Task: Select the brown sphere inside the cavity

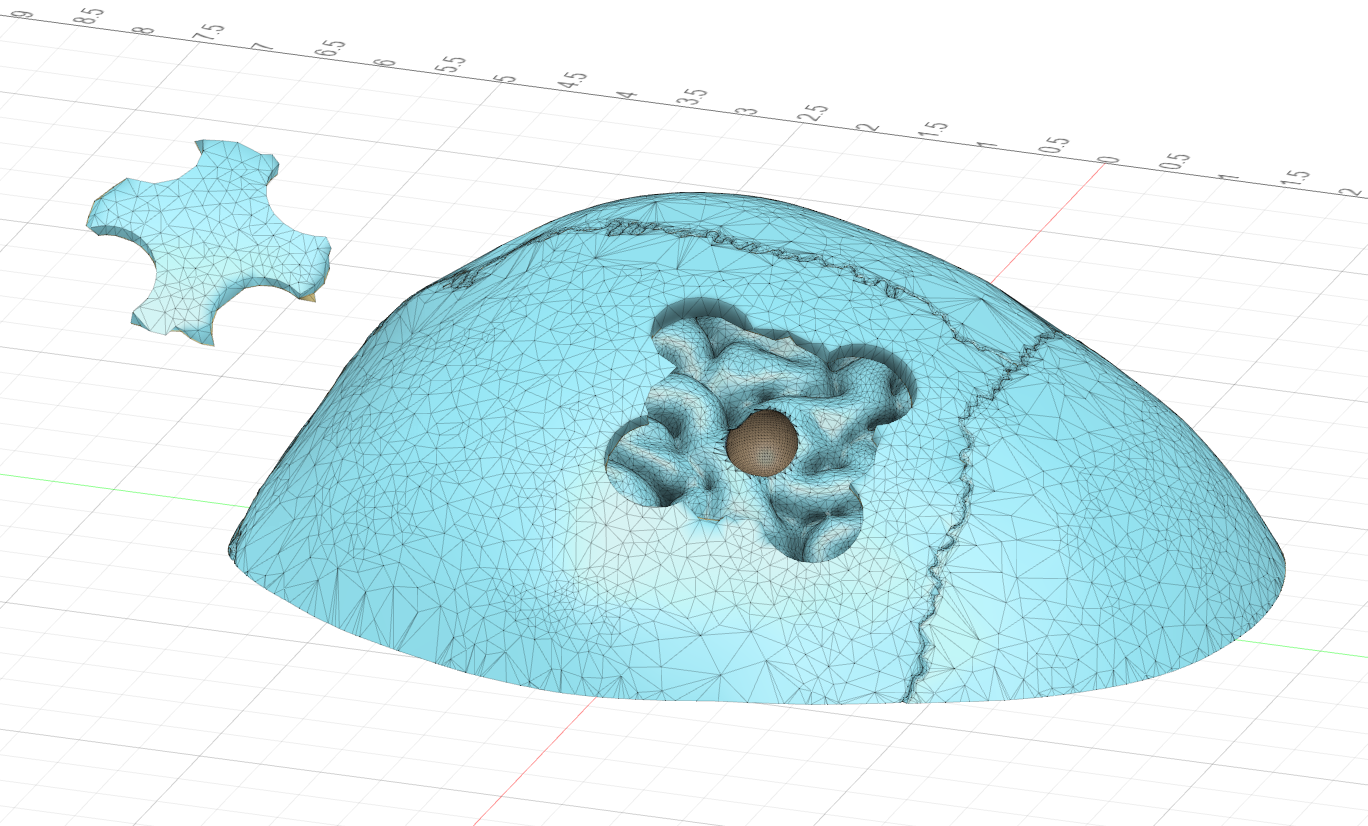Action: pyautogui.click(x=762, y=441)
